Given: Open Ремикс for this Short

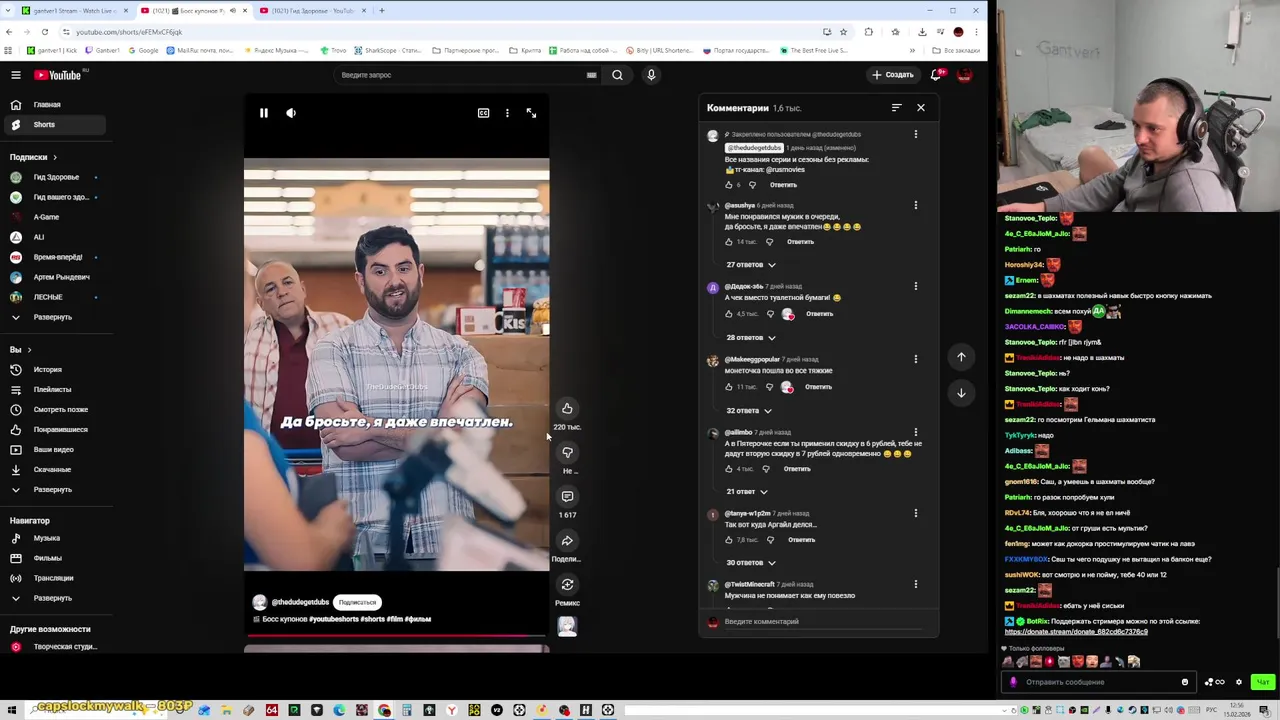Looking at the screenshot, I should [x=567, y=585].
